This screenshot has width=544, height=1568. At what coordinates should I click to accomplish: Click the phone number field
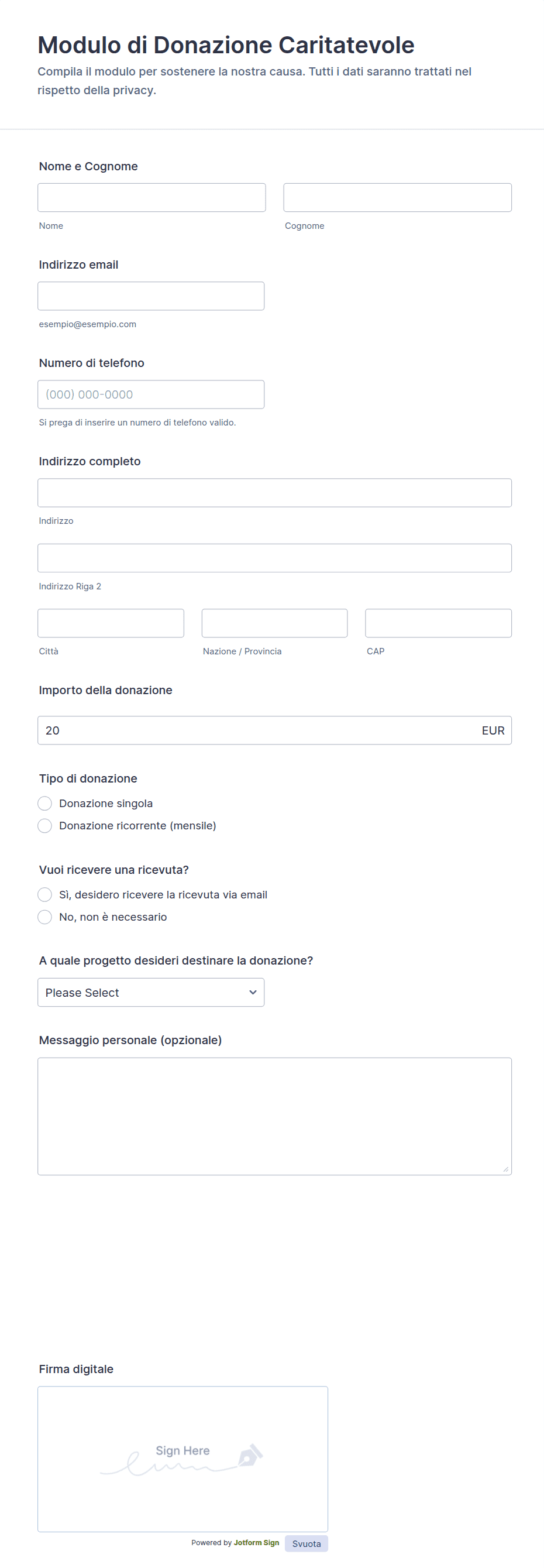tap(151, 394)
